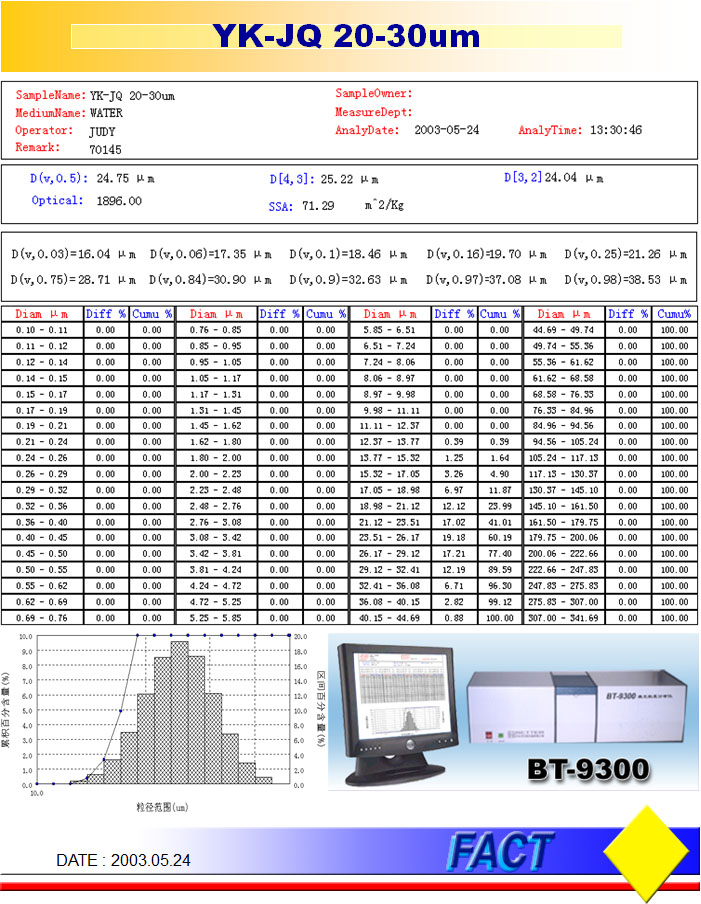Image resolution: width=701 pixels, height=904 pixels.
Task: Select the Diff value "2.82"
Action: click(x=454, y=602)
